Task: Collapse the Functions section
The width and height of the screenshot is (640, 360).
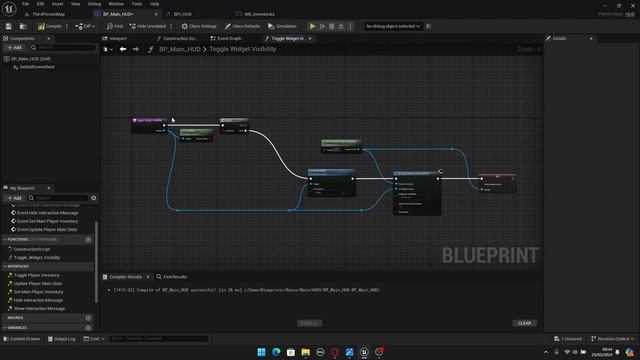Action: pos(5,240)
